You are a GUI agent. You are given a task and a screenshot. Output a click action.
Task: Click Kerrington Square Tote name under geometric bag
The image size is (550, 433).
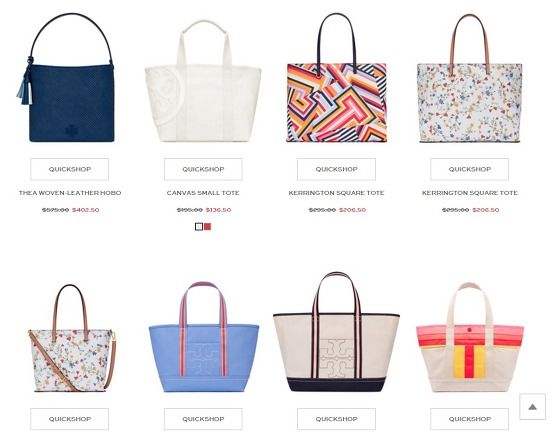pos(336,193)
